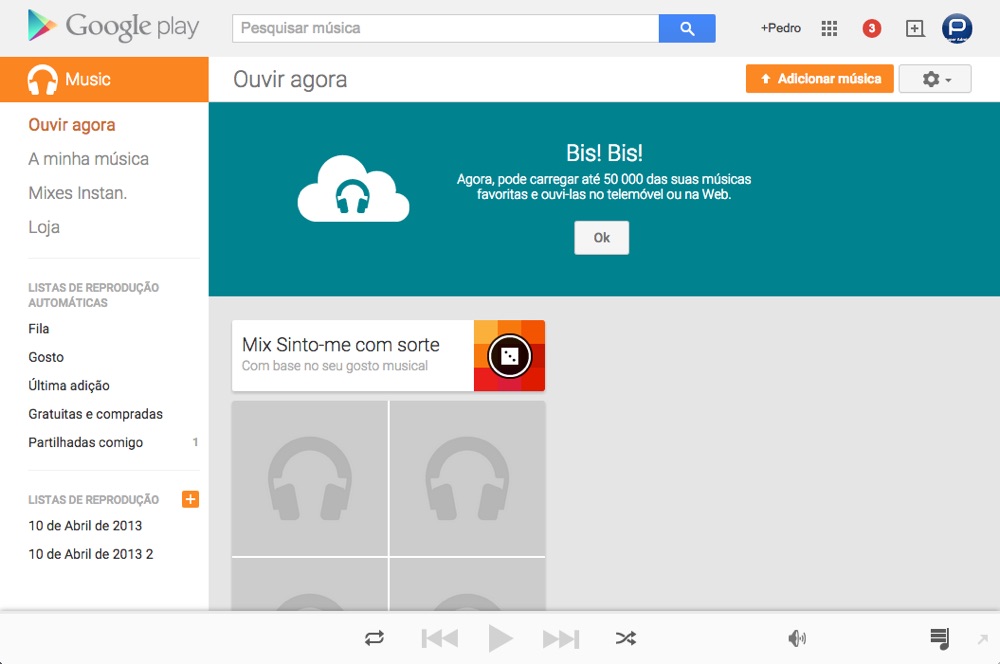Add a new playlist with the plus icon
This screenshot has width=1000, height=664.
pyautogui.click(x=190, y=499)
